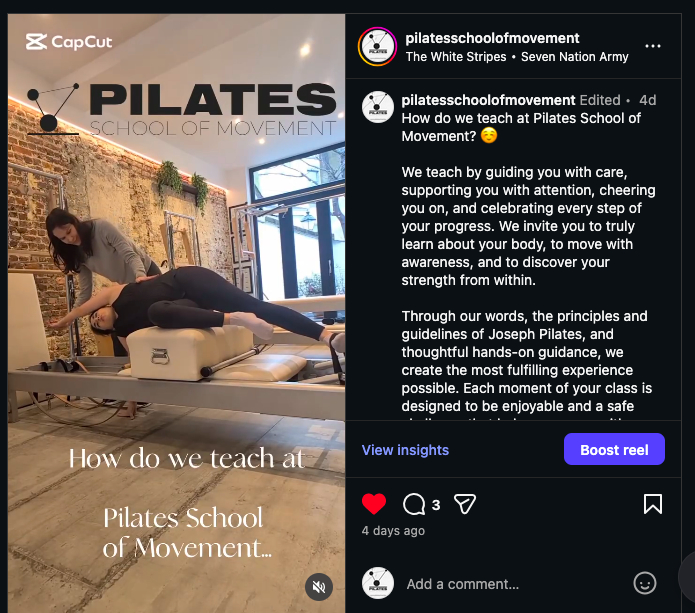The width and height of the screenshot is (695, 613).
Task: Focus the Add a comment field
Action: (514, 584)
